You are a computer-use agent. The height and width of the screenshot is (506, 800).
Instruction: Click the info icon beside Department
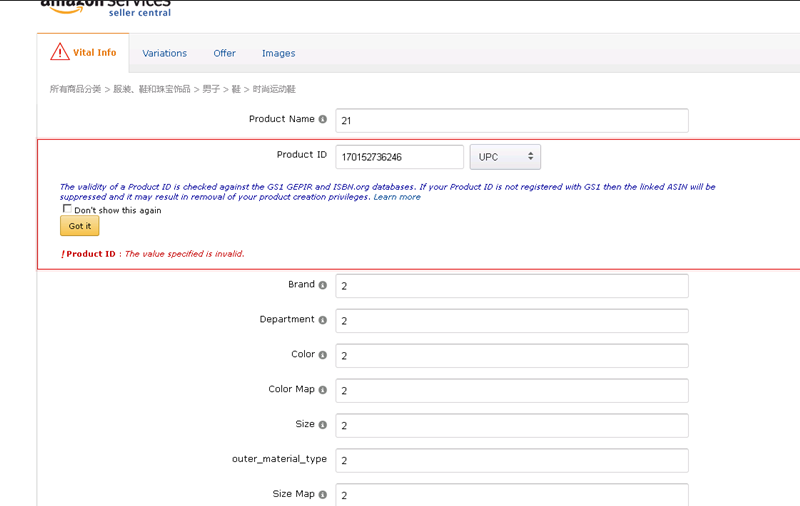click(x=322, y=320)
